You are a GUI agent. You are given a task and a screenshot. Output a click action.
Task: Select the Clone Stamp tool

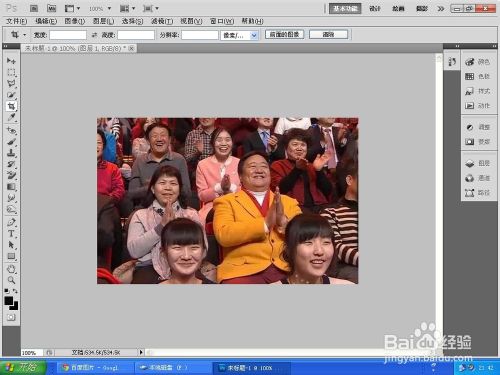coord(11,153)
